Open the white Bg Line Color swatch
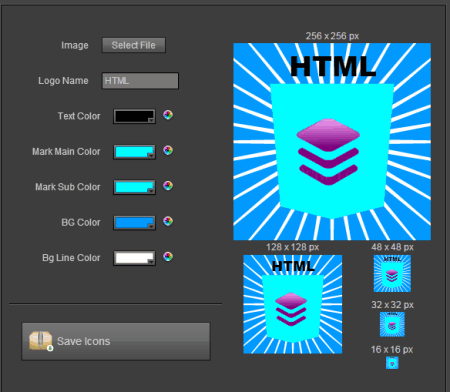 pos(134,258)
